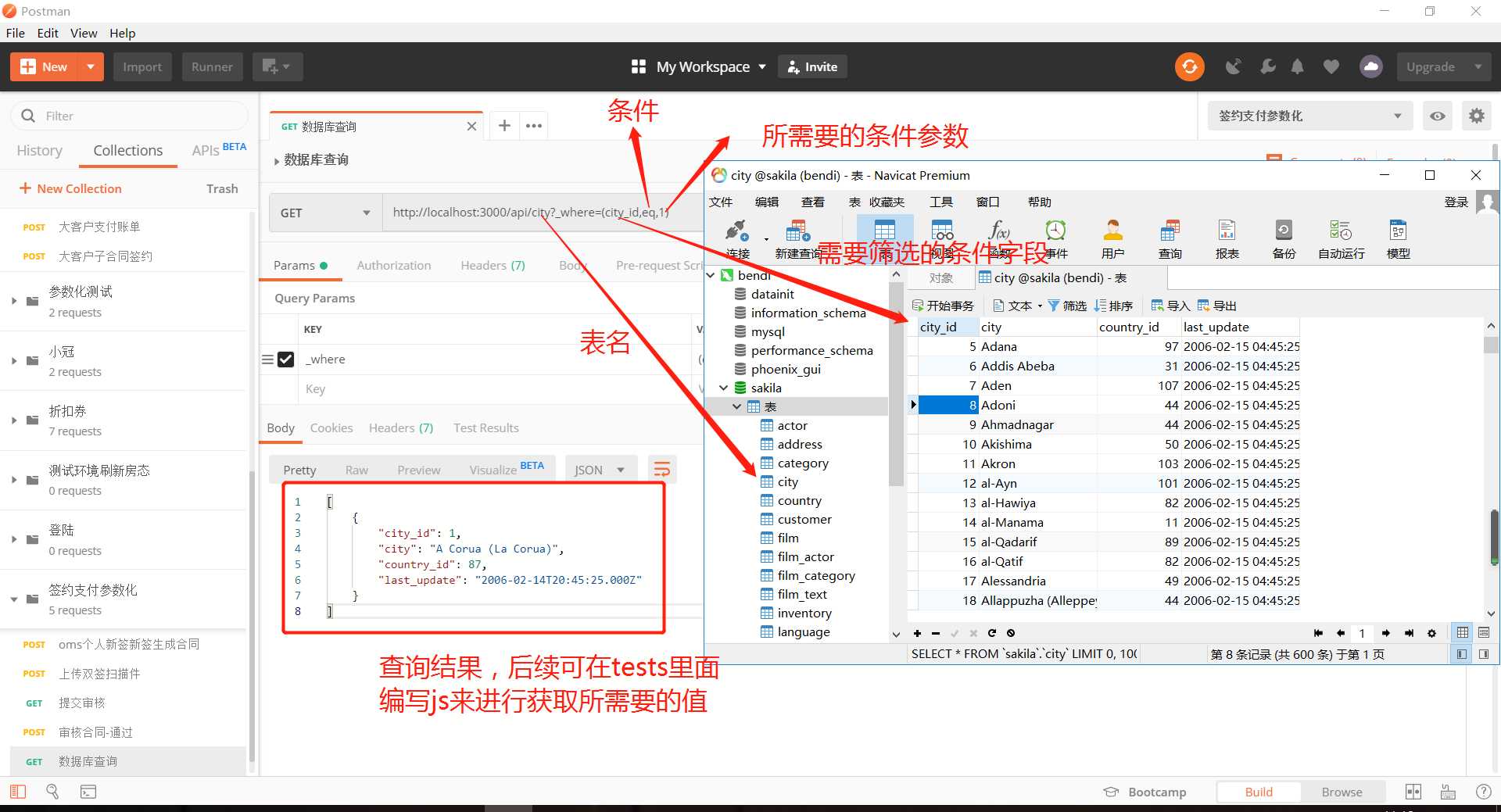Image resolution: width=1501 pixels, height=812 pixels.
Task: Open the Upgrade dropdown
Action: [x=1478, y=67]
